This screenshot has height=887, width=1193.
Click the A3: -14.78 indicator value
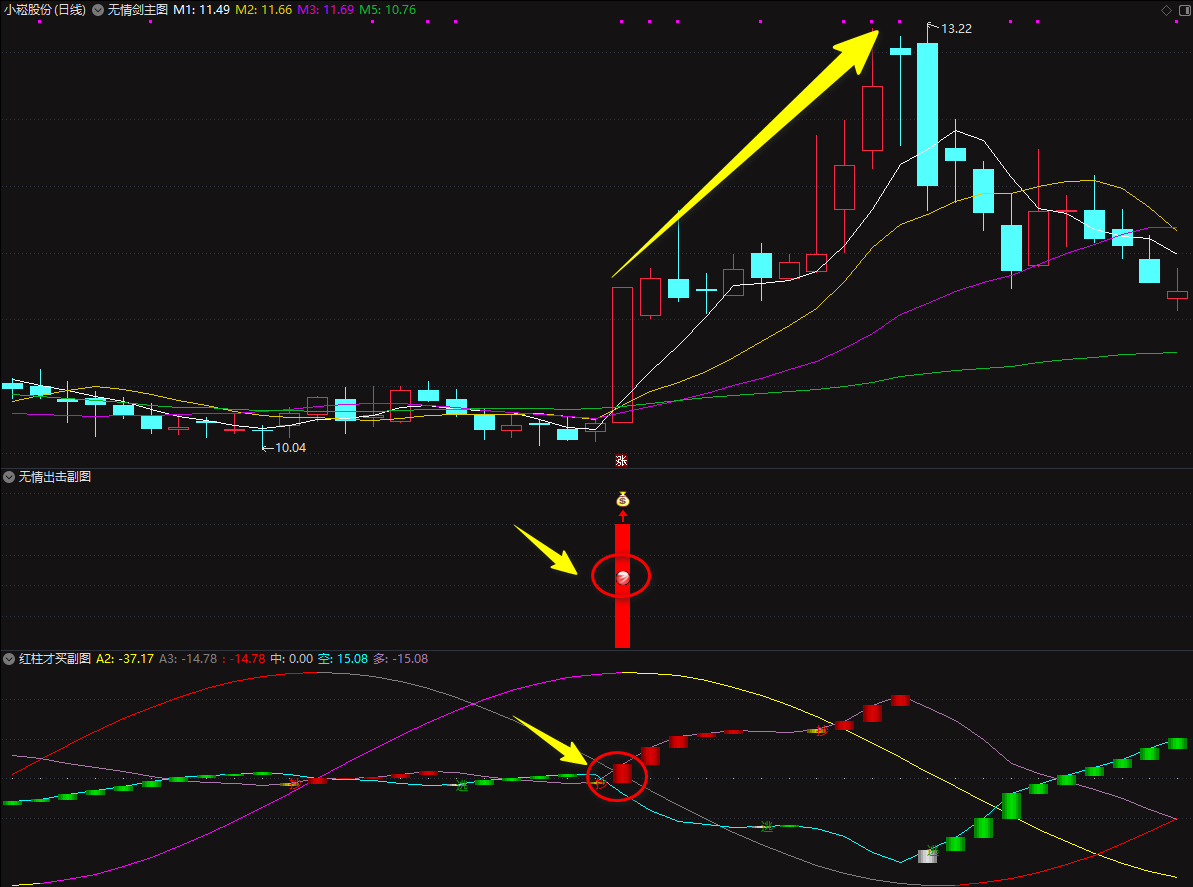coord(188,659)
